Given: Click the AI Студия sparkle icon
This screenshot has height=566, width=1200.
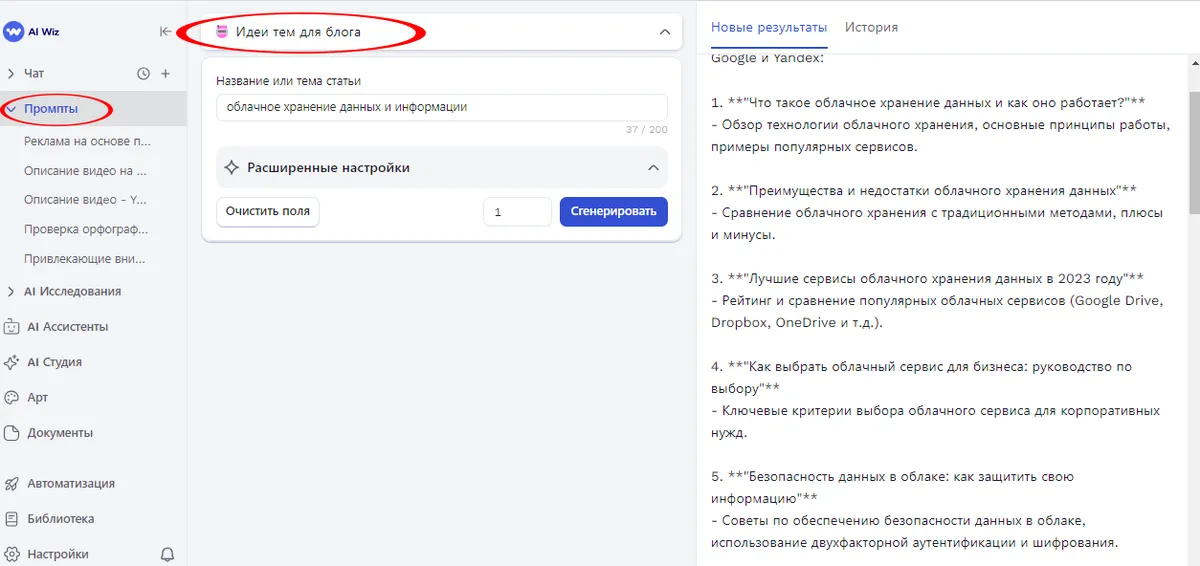Looking at the screenshot, I should (x=11, y=362).
